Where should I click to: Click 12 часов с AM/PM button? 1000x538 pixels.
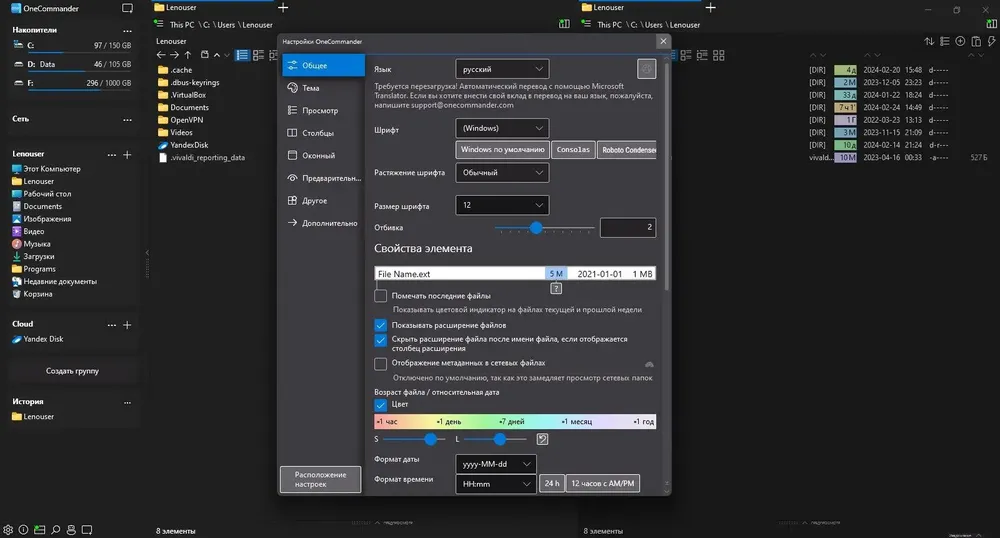[x=603, y=483]
